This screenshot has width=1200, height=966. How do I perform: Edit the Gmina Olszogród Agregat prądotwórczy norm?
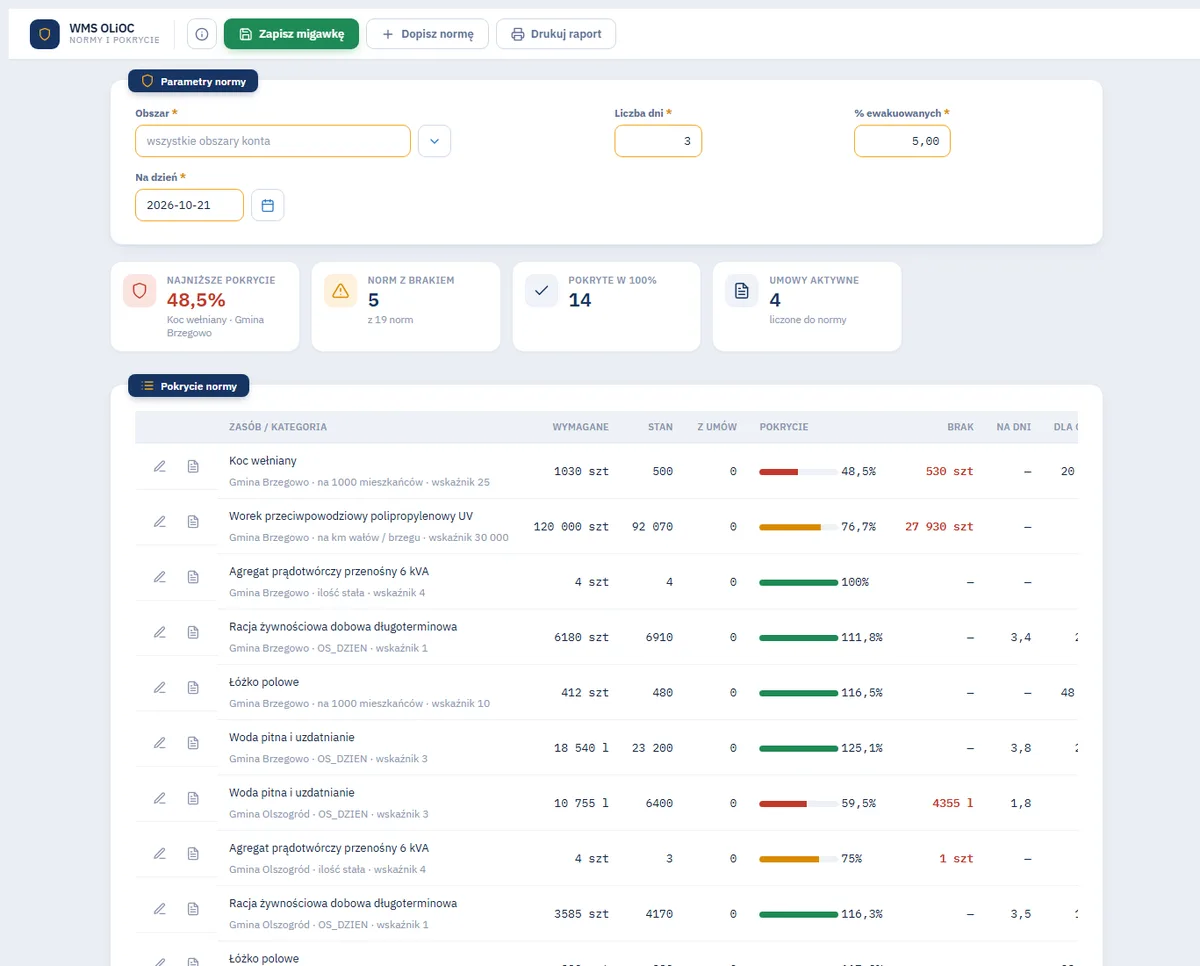pyautogui.click(x=159, y=853)
